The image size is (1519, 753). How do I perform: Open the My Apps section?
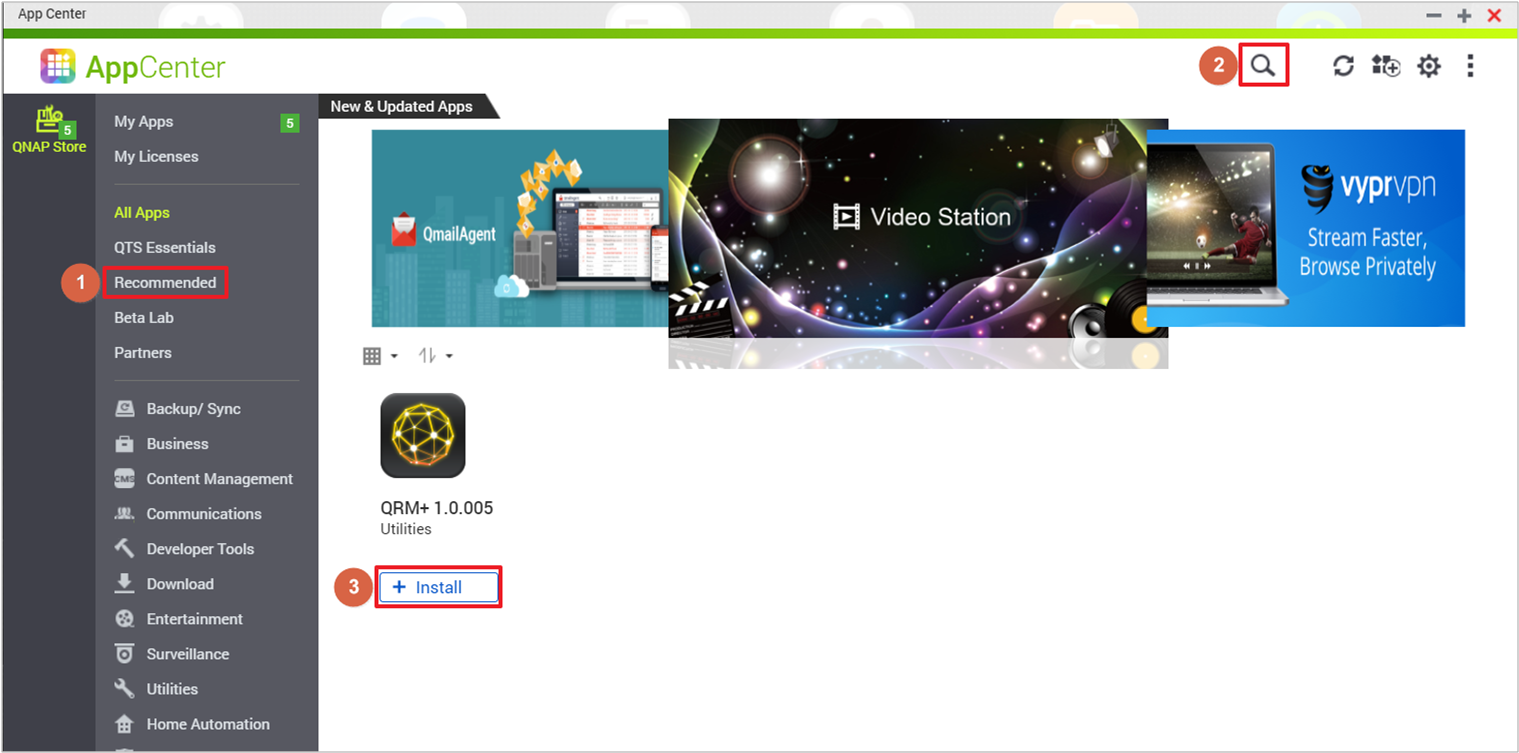(x=143, y=122)
